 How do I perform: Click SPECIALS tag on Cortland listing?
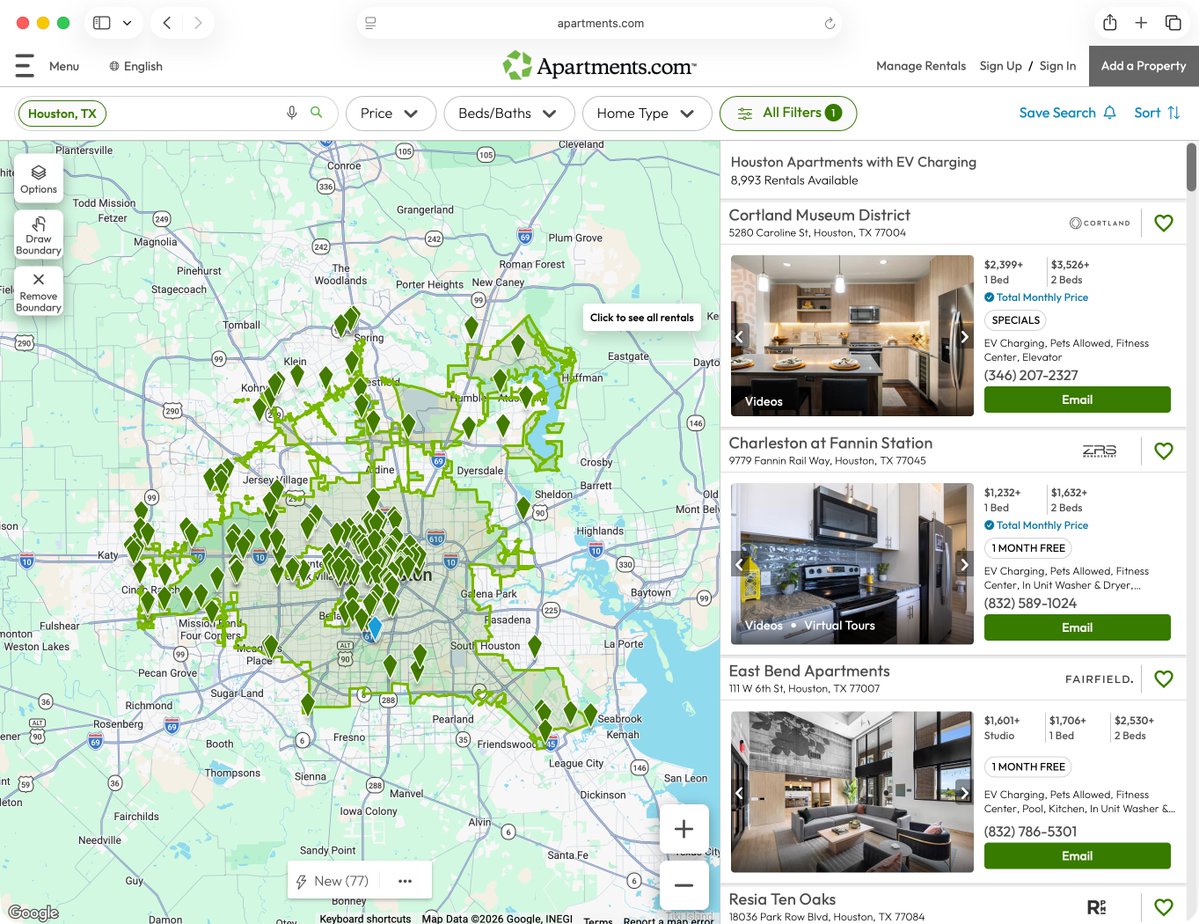1015,320
